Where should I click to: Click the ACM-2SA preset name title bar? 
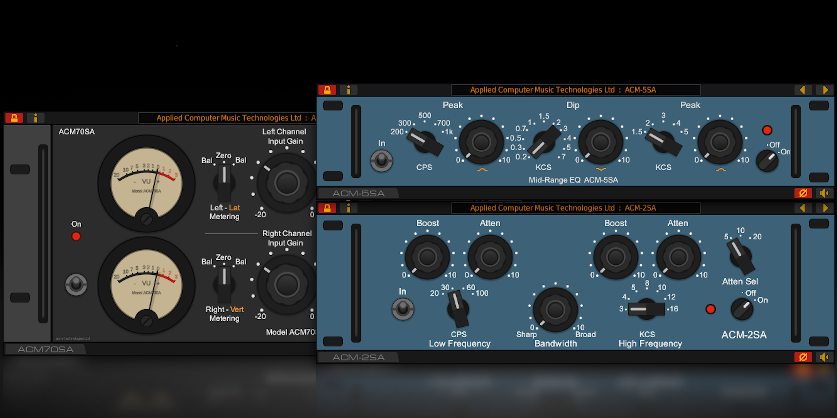pos(575,208)
